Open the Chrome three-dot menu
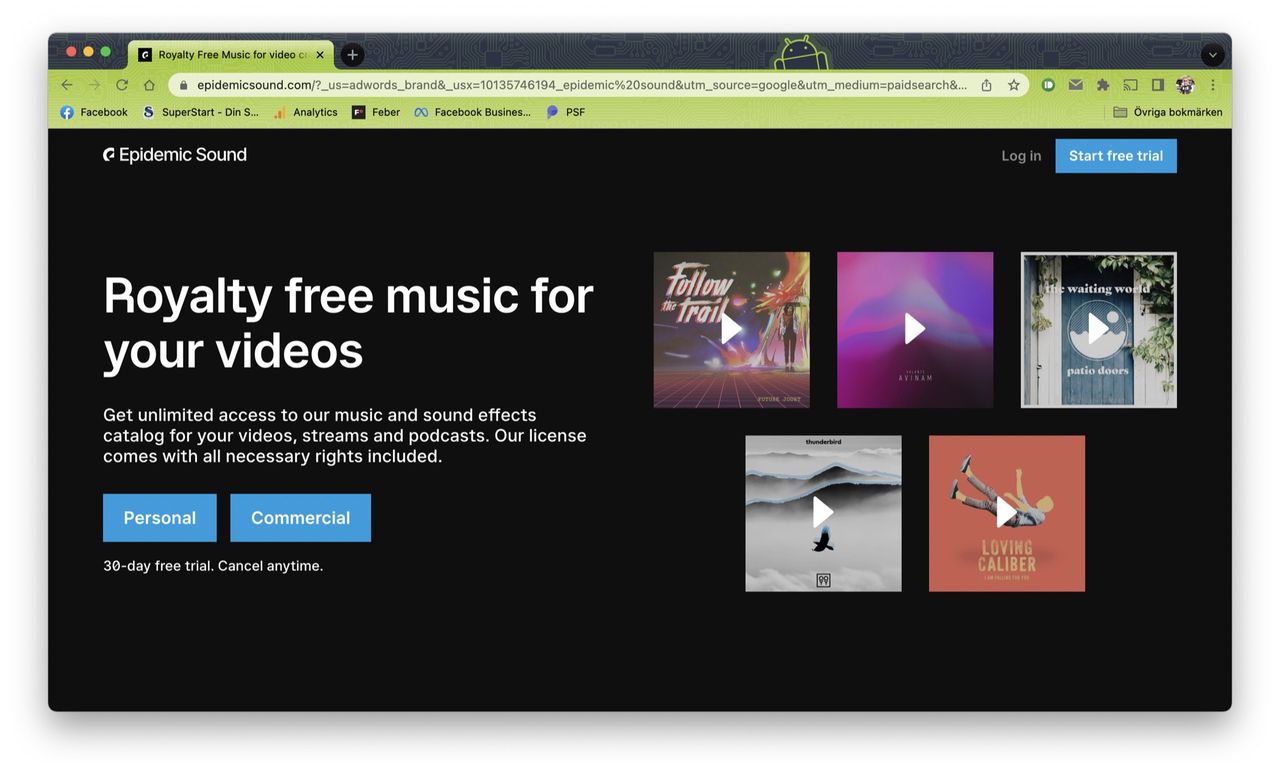1280x775 pixels. coord(1213,85)
